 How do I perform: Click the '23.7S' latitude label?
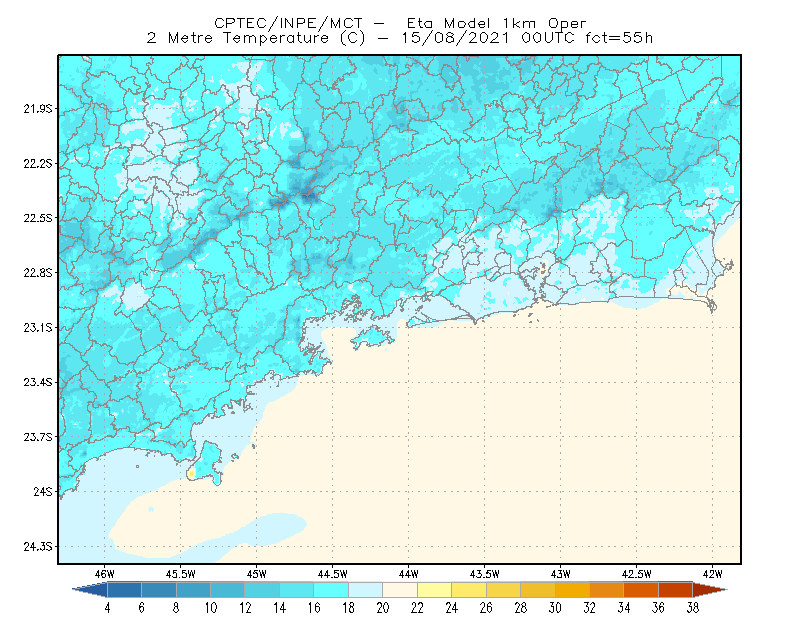coord(37,437)
